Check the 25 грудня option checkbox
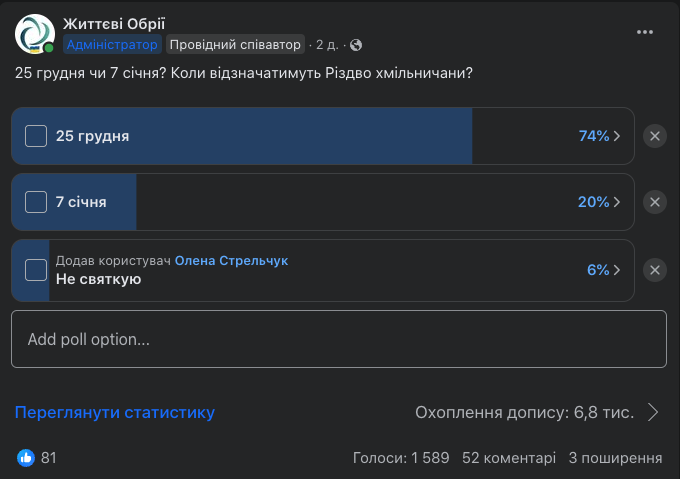Image resolution: width=680 pixels, height=479 pixels. click(x=36, y=136)
